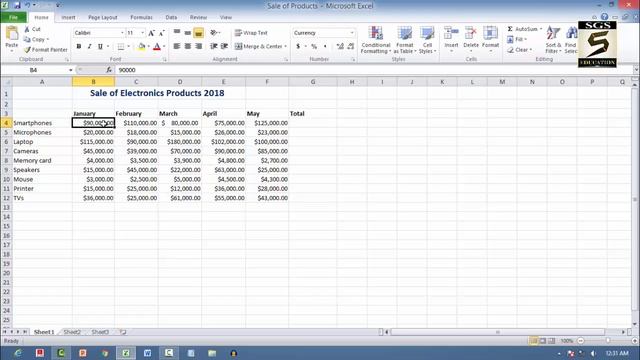Click the Decrease Indent icon
The height and width of the screenshot is (360, 640).
pos(213,46)
